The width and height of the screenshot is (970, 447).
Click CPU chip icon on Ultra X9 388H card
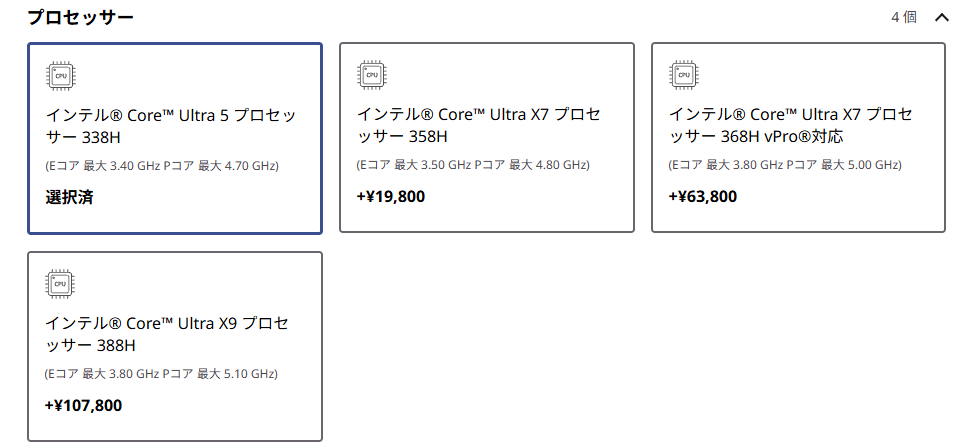pyautogui.click(x=61, y=284)
